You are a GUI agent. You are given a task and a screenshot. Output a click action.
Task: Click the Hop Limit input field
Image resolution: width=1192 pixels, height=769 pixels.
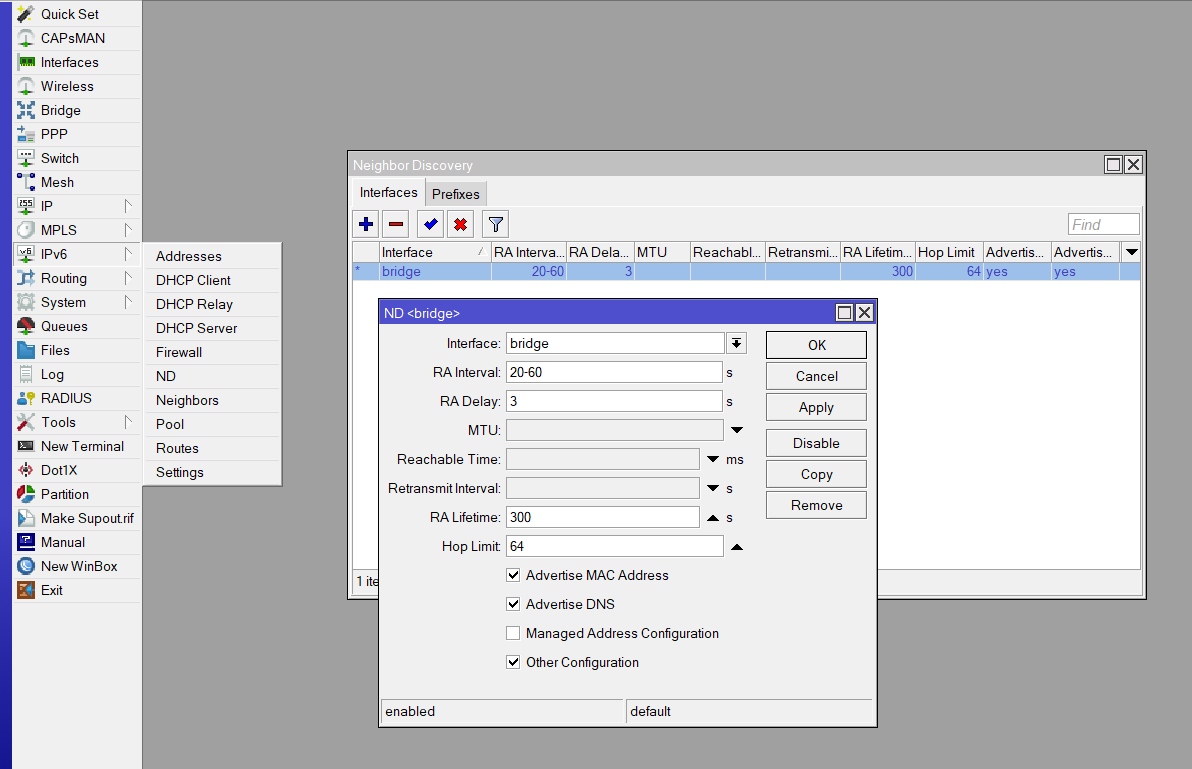point(614,546)
